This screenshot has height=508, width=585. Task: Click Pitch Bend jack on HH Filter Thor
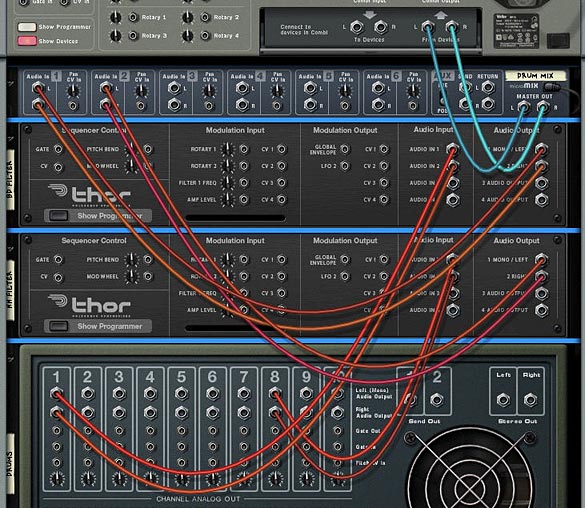148,259
